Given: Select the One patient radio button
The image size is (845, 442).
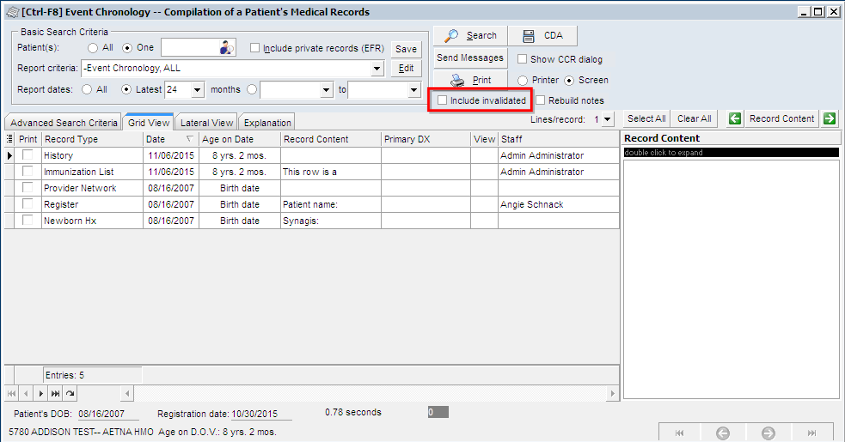Looking at the screenshot, I should tap(127, 48).
